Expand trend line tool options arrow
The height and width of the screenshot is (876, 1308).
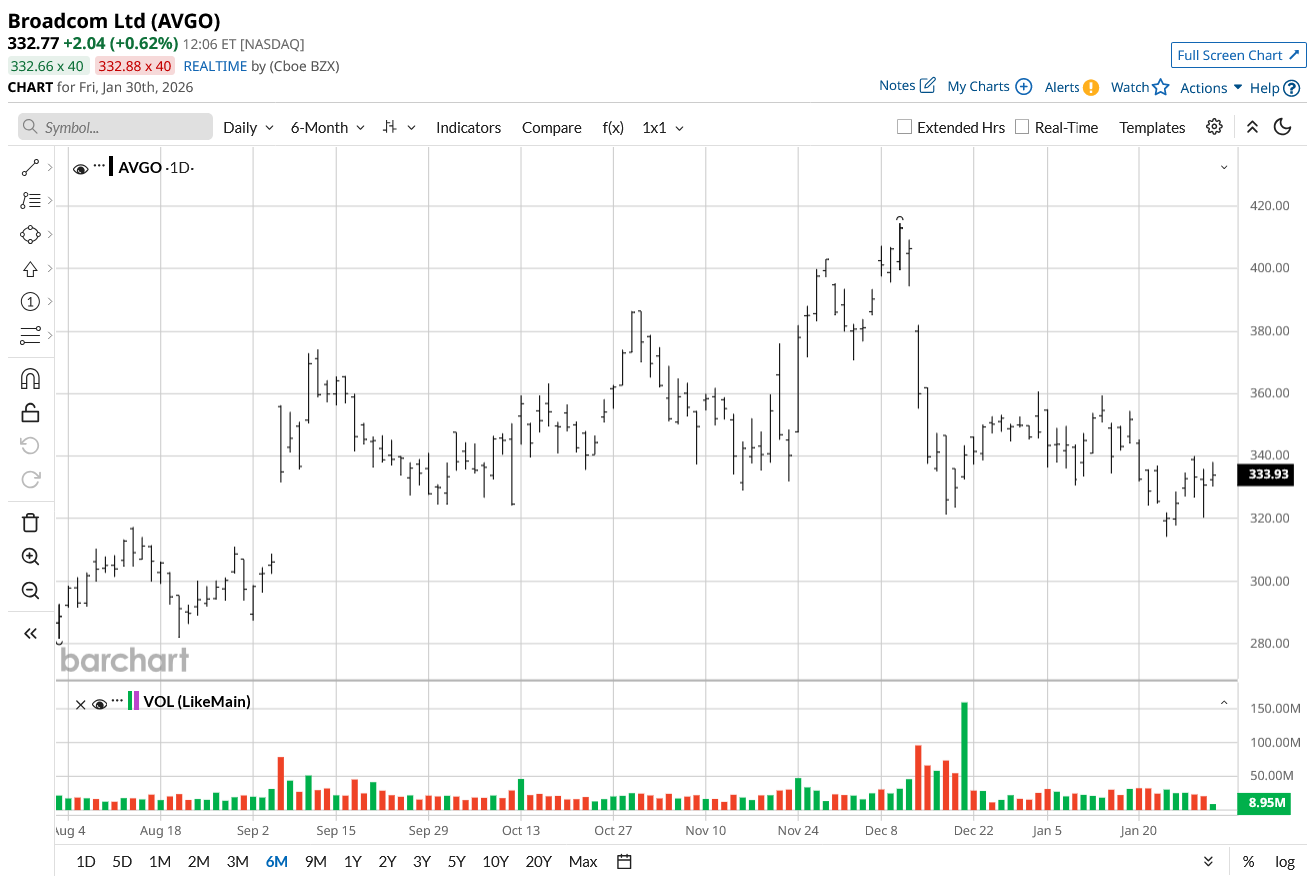[x=50, y=167]
